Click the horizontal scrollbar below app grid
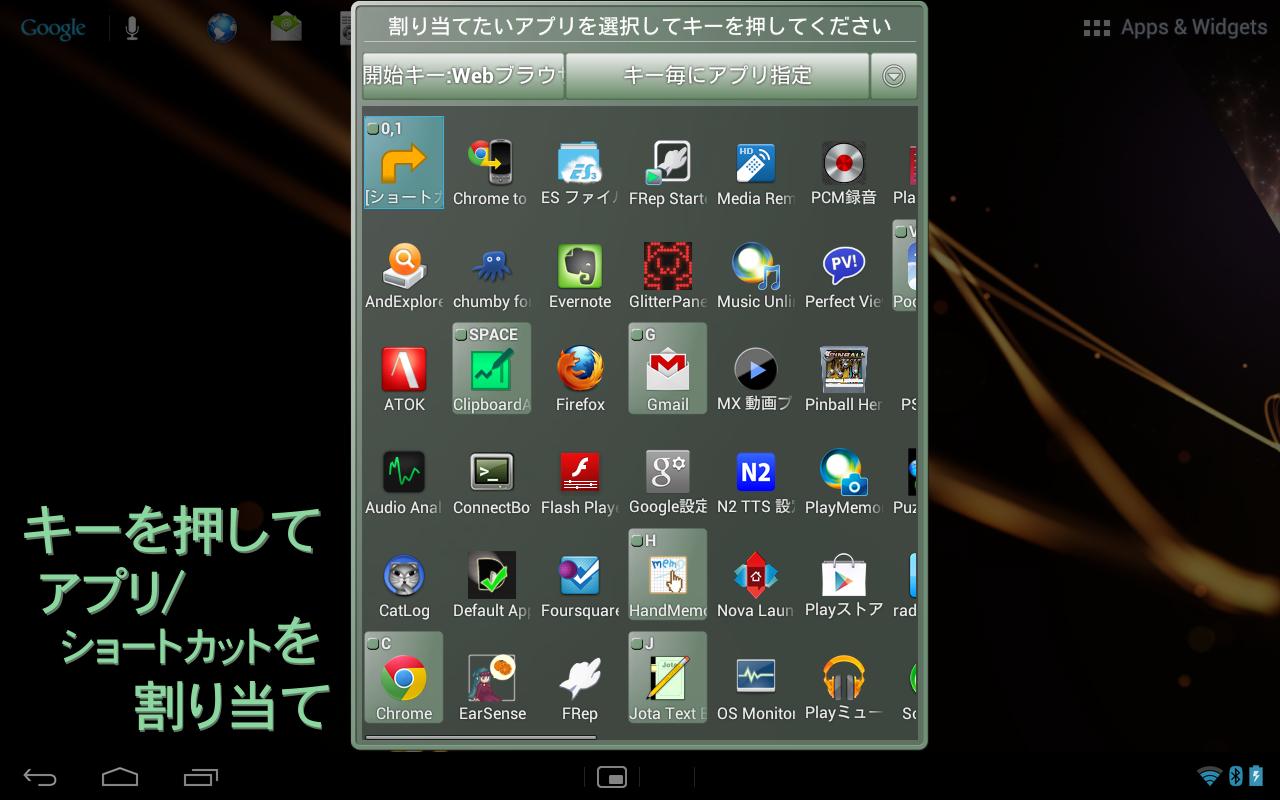 [481, 738]
